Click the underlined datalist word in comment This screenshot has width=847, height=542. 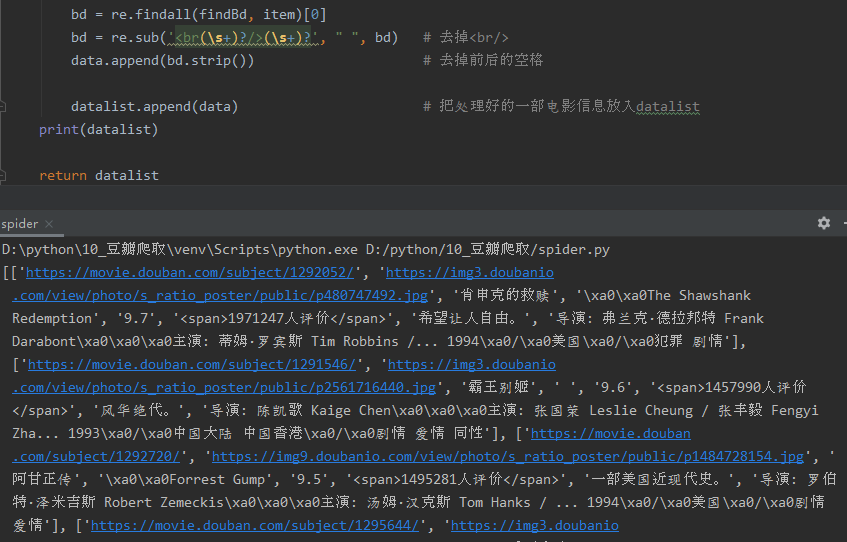pos(667,107)
